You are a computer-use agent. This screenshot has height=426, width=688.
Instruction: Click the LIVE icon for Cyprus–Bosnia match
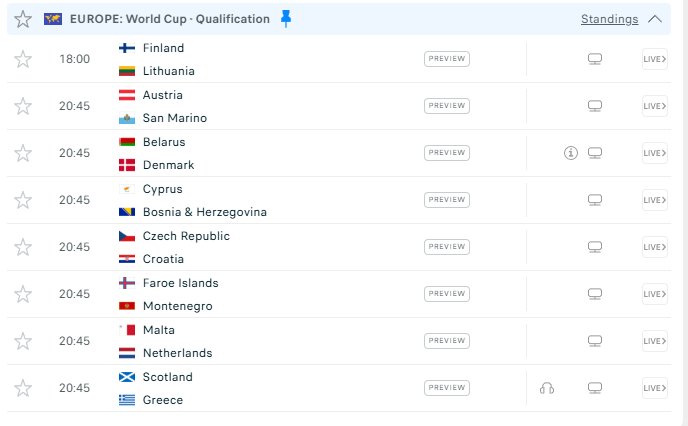654,200
